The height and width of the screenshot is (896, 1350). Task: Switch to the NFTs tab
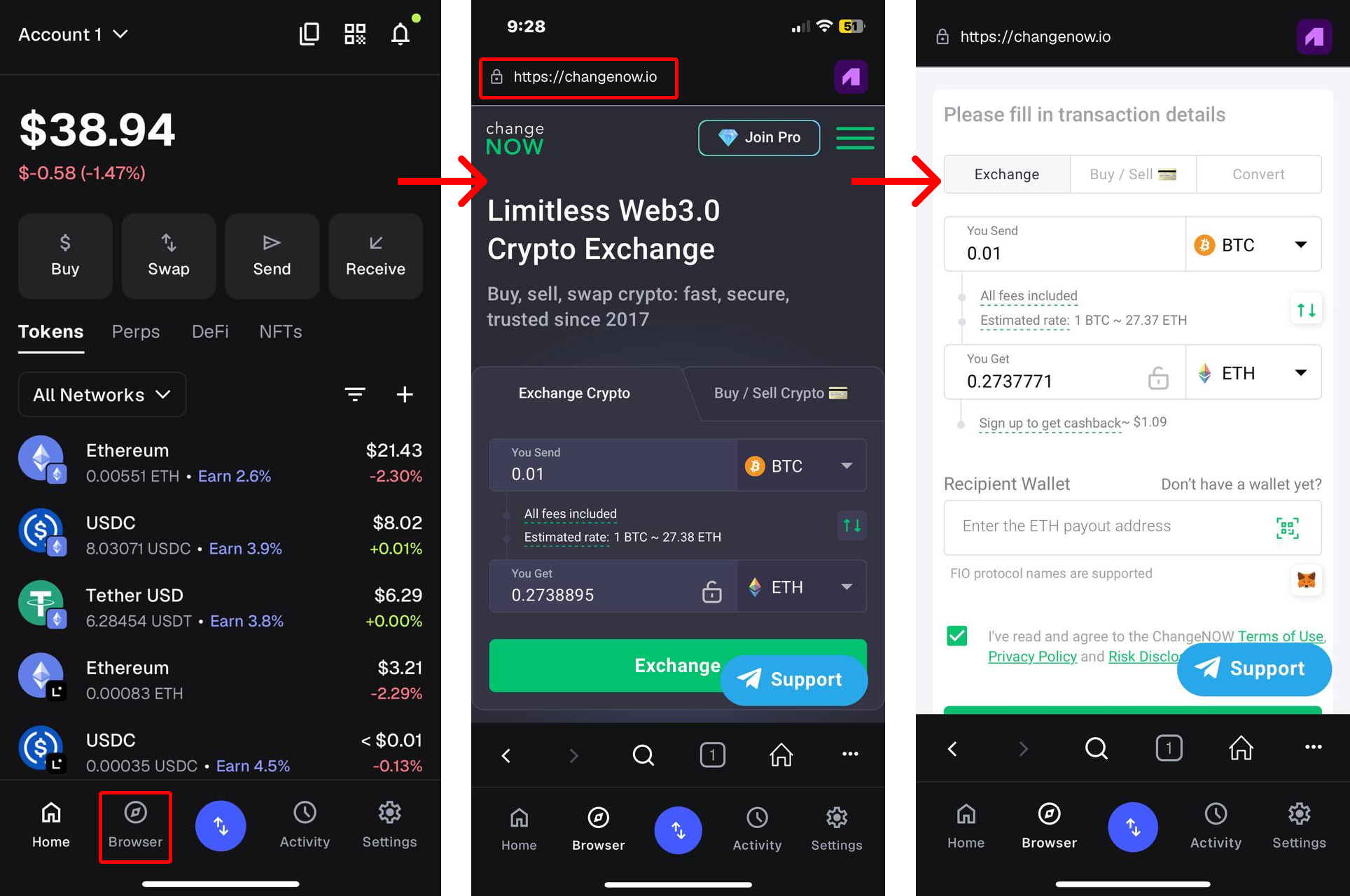click(x=280, y=332)
